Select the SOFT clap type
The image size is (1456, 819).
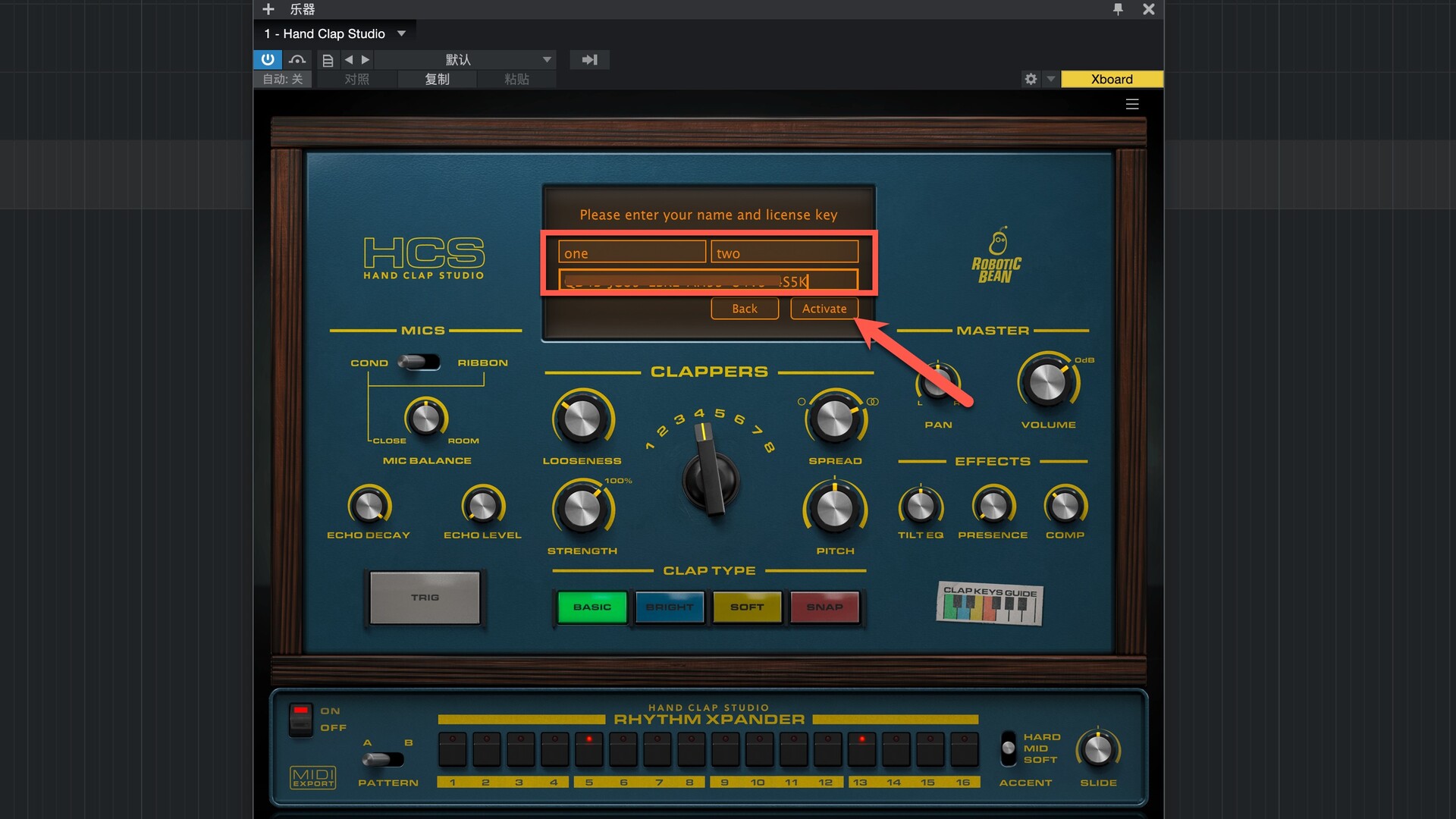(747, 607)
